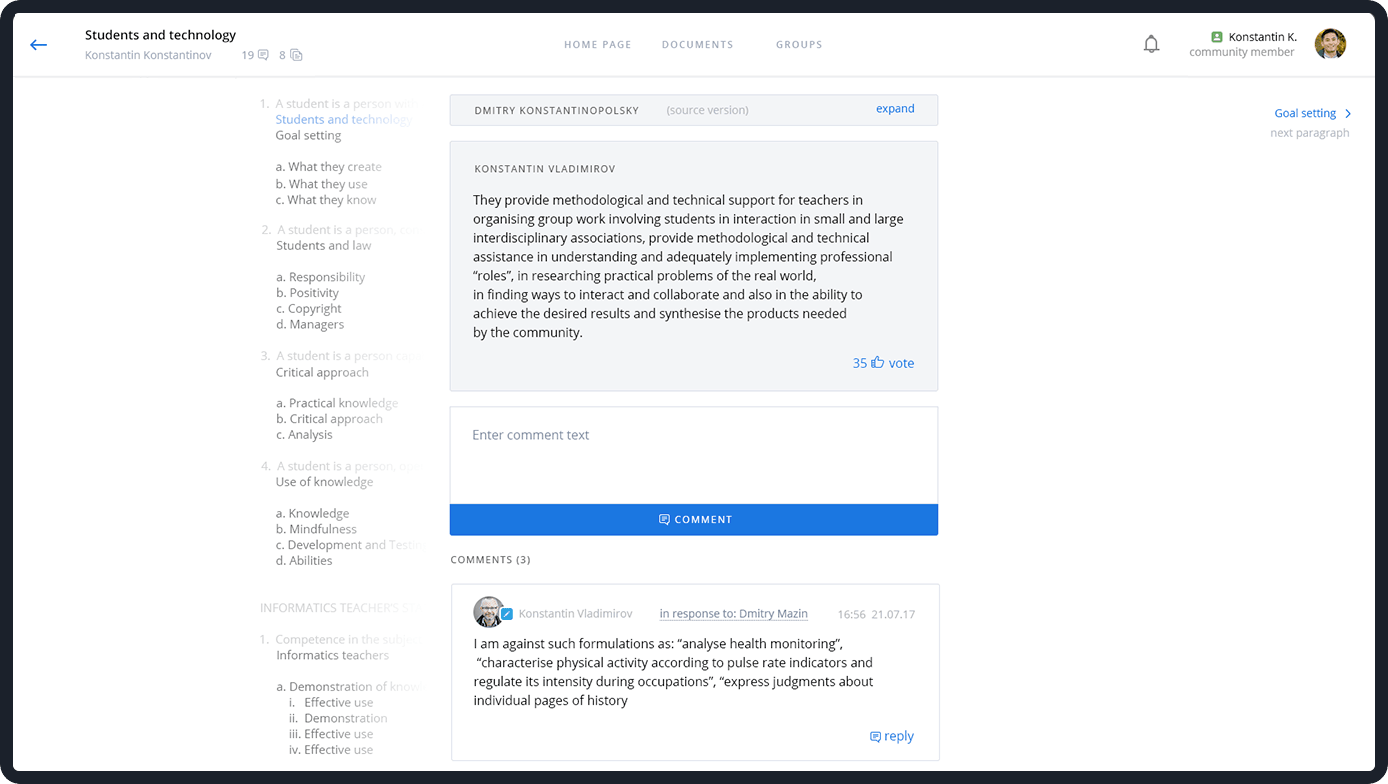Open 'a. Responsibility' outline item
The image size is (1388, 784).
pyautogui.click(x=321, y=277)
